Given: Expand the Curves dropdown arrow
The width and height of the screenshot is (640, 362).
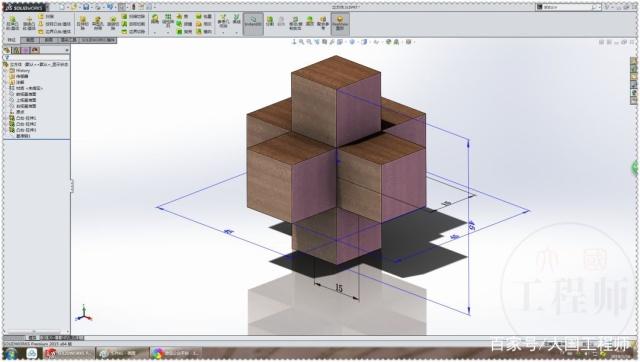Looking at the screenshot, I should pyautogui.click(x=236, y=32).
